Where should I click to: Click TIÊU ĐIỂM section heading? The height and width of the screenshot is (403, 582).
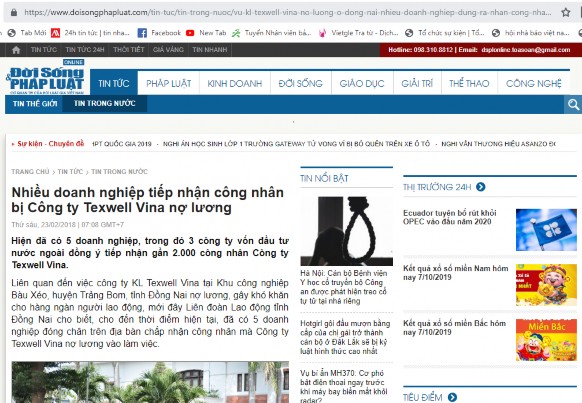click(422, 397)
